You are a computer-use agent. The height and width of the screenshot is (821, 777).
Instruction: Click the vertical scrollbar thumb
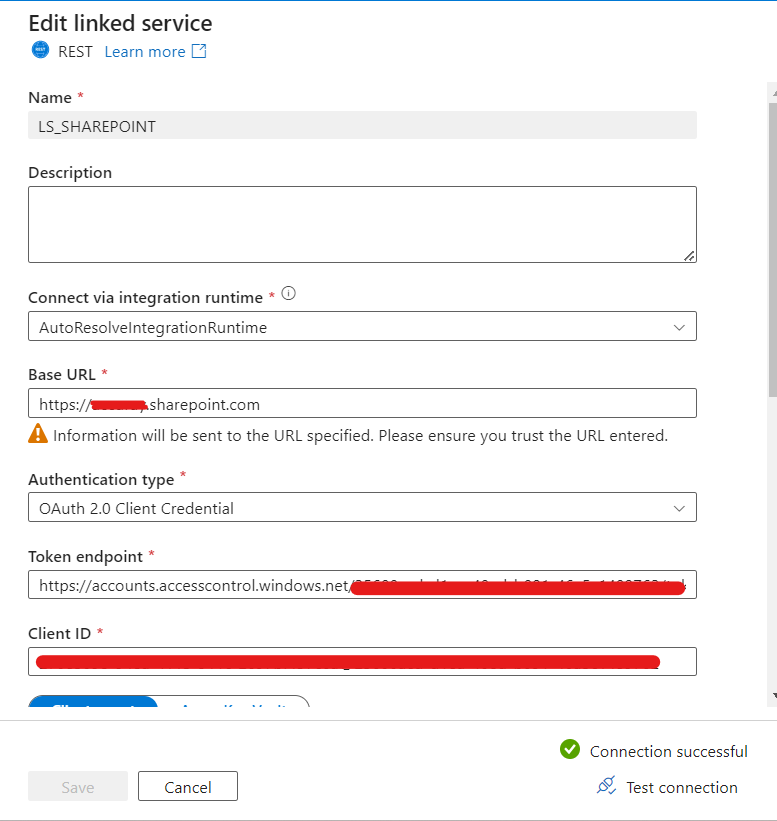tap(773, 250)
